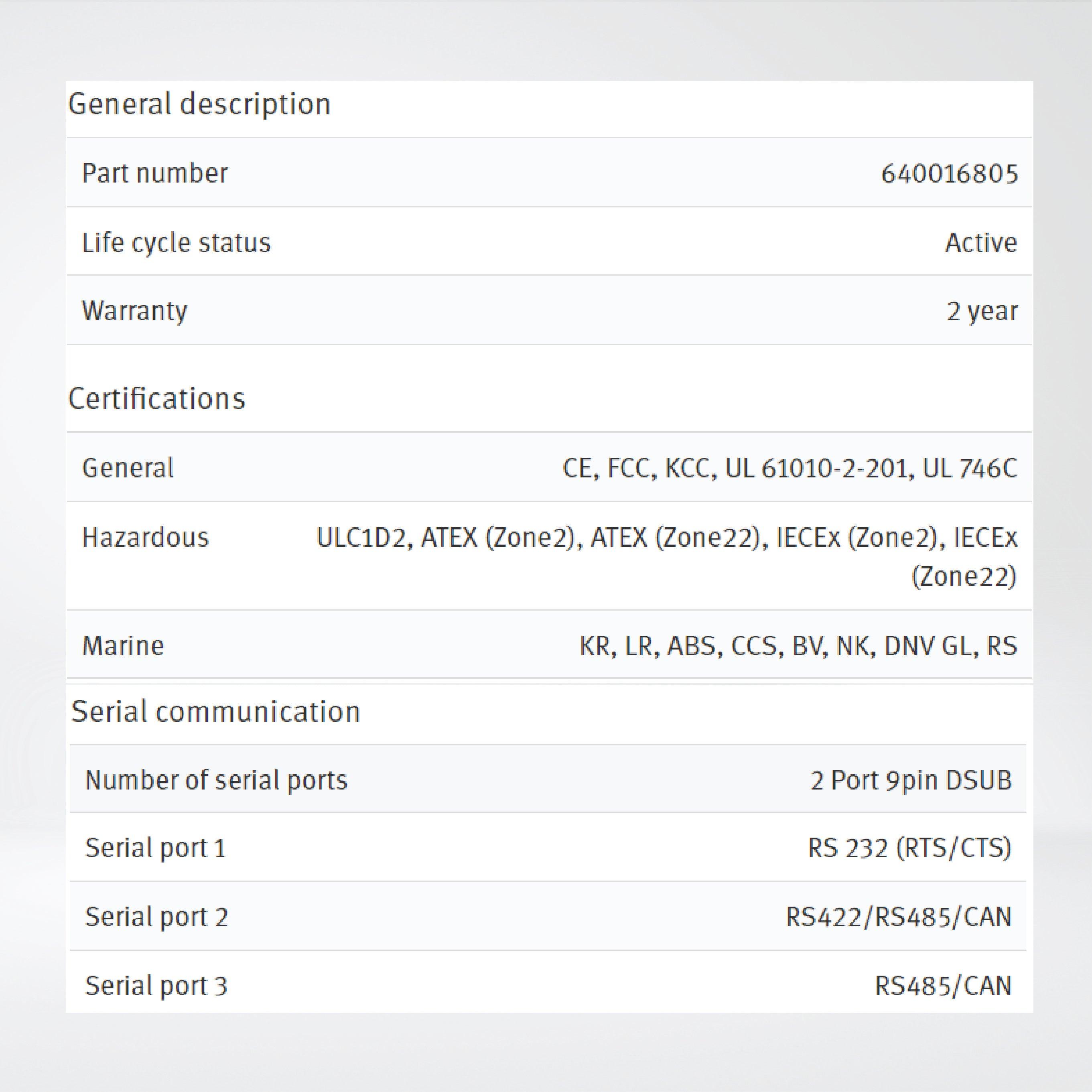
Task: Click Life cycle status label
Action: point(177,242)
